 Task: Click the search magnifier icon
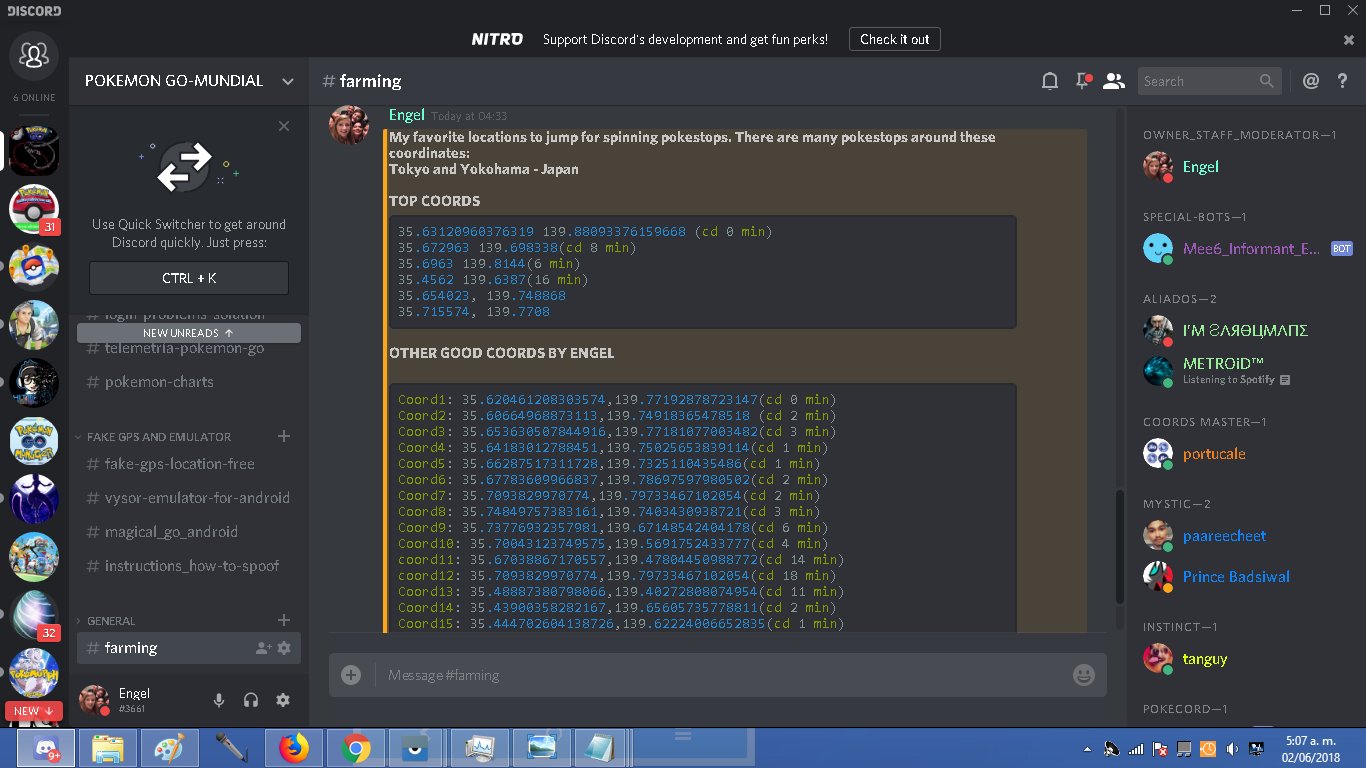1266,81
